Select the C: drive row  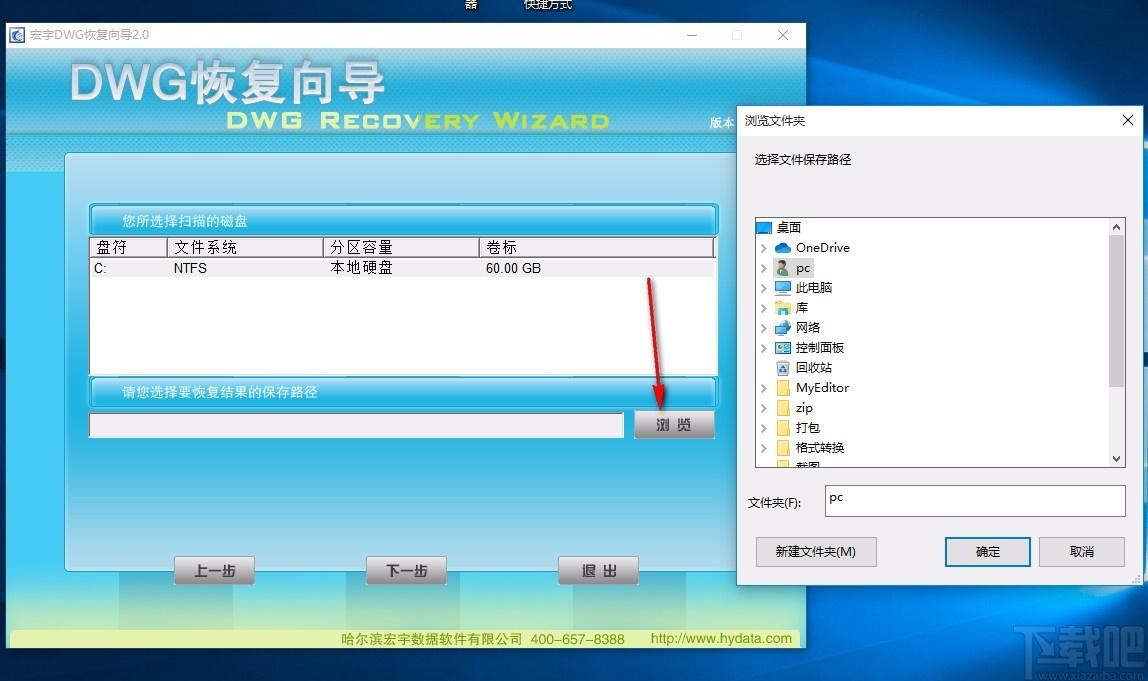[x=402, y=268]
